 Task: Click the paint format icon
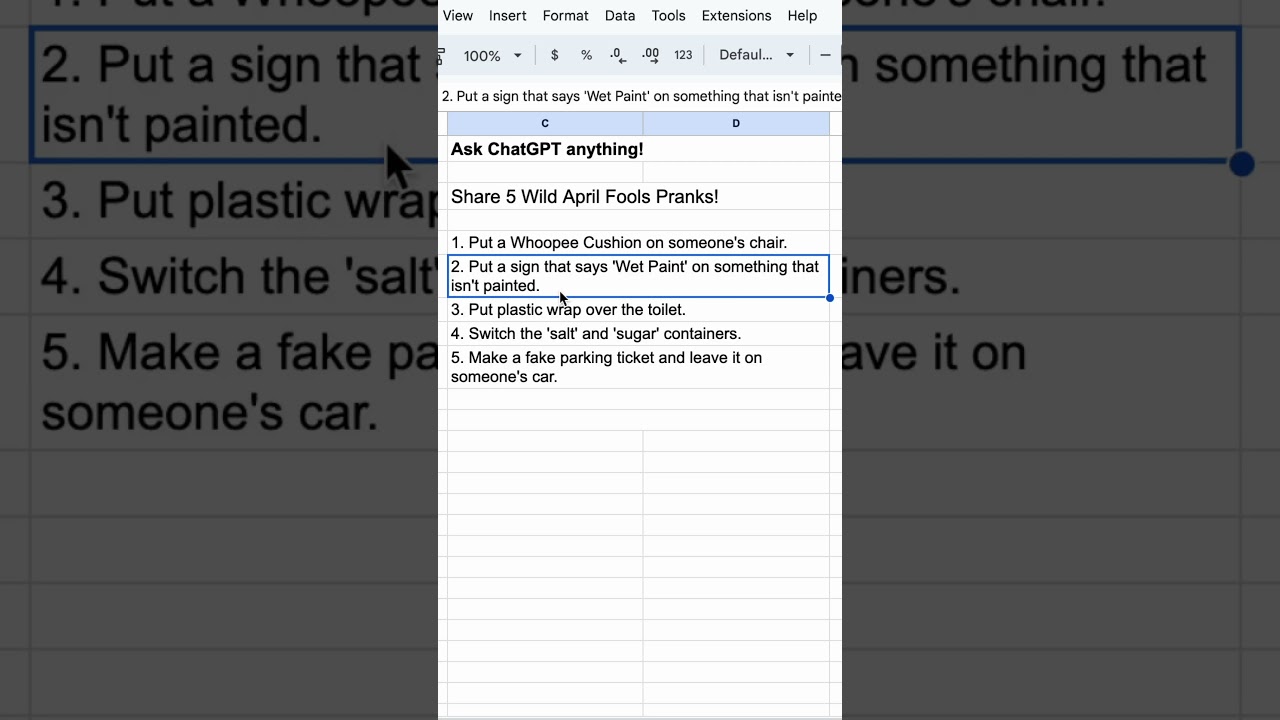tap(441, 56)
